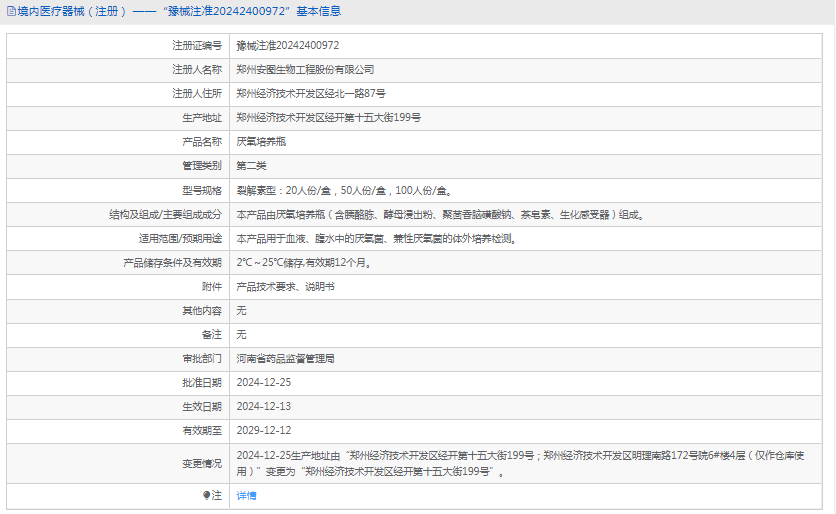Click the 注册人住所 label
This screenshot has width=836, height=514.
(197, 94)
